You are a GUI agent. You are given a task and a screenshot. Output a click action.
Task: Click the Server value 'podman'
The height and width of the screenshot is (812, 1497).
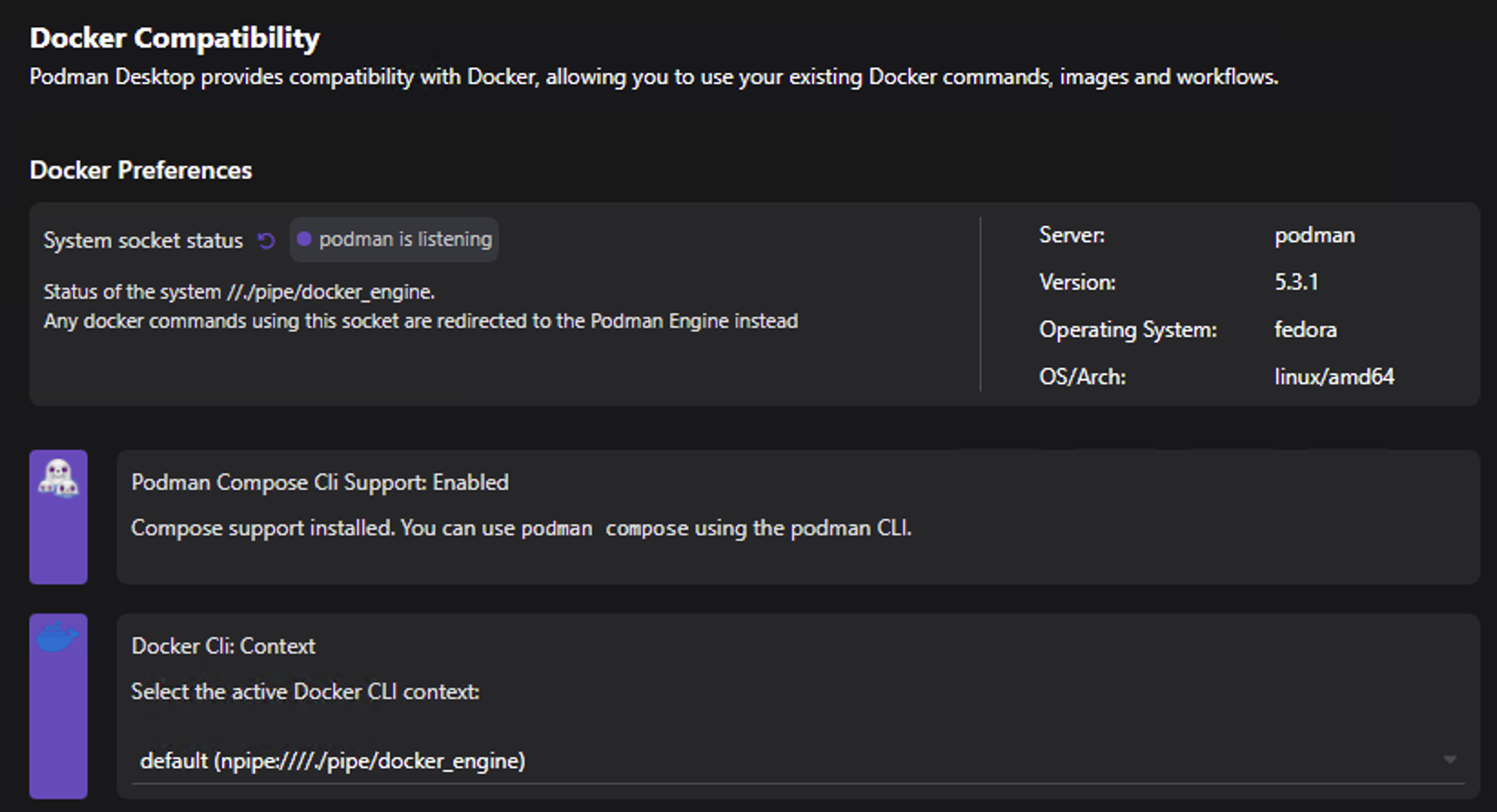[x=1314, y=235]
